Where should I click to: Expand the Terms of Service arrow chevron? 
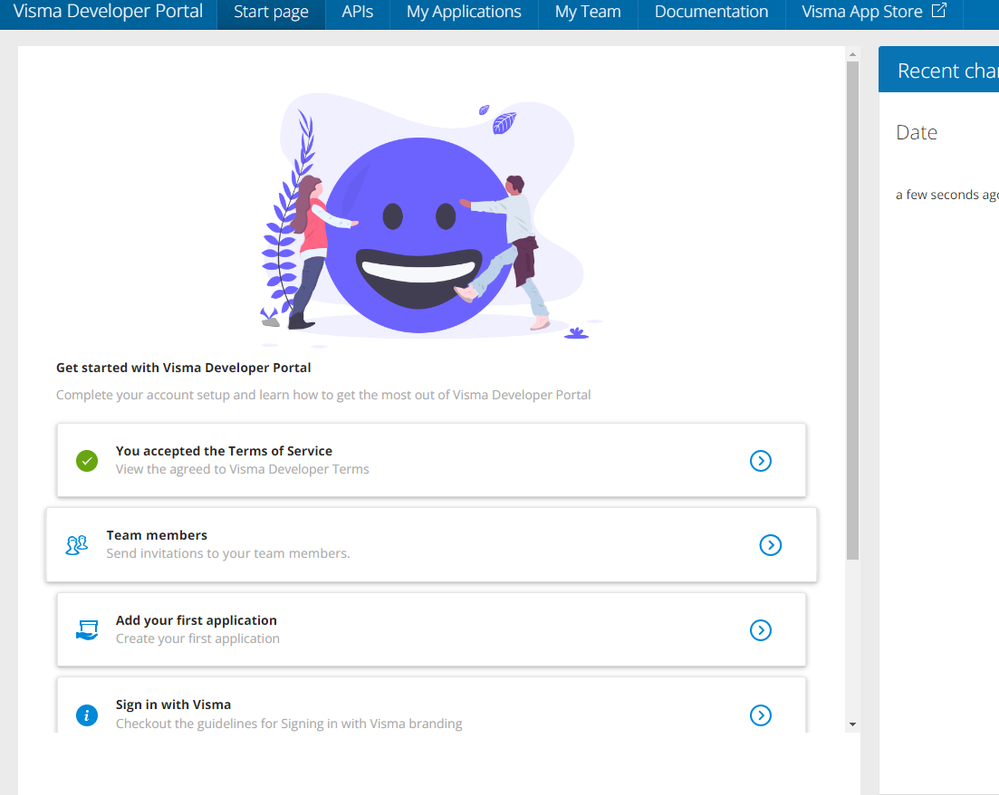761,461
